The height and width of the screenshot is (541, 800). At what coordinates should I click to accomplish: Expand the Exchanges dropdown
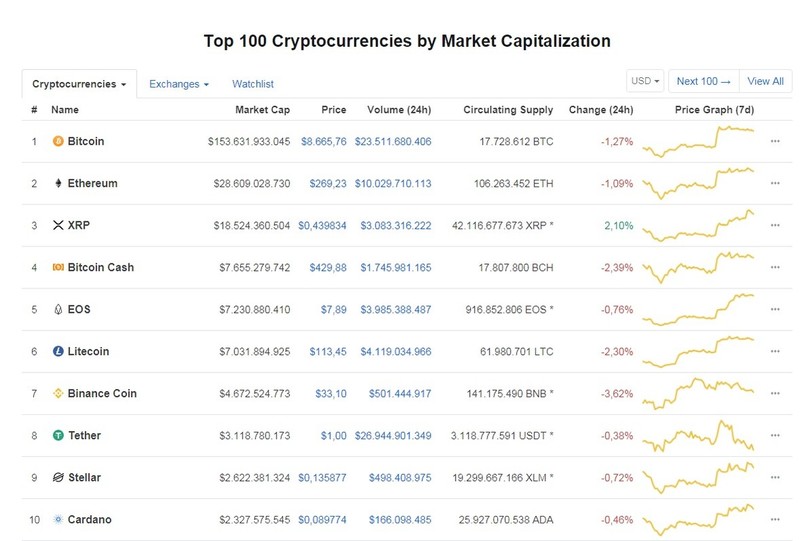coord(179,84)
